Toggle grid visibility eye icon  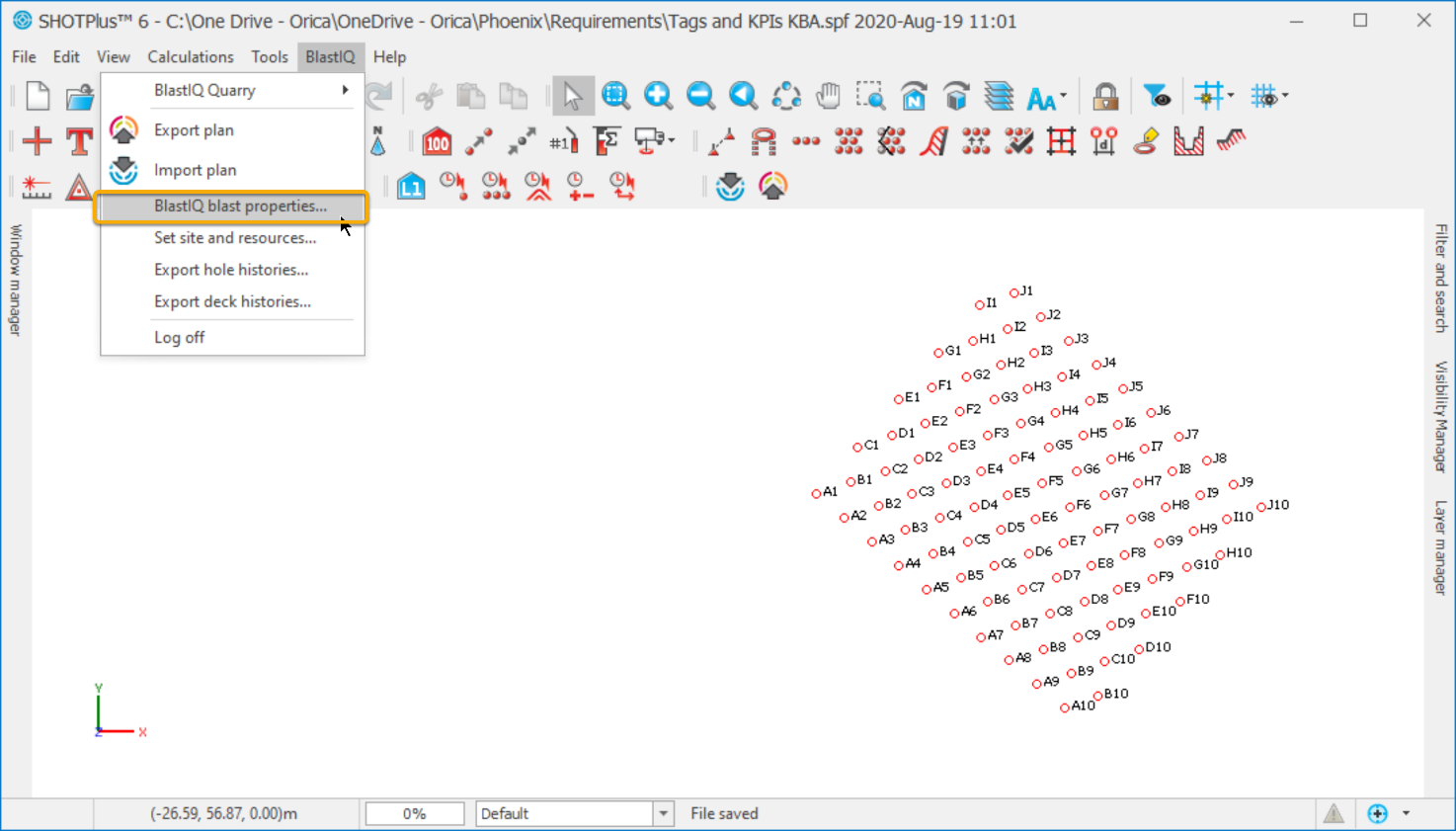pyautogui.click(x=1264, y=96)
